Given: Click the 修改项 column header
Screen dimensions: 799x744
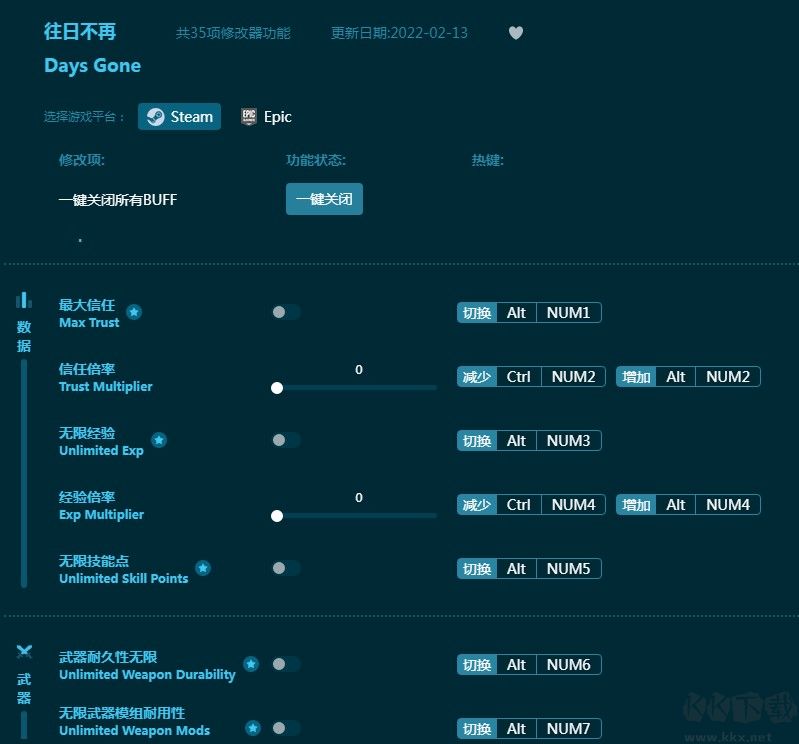Looking at the screenshot, I should coord(82,160).
